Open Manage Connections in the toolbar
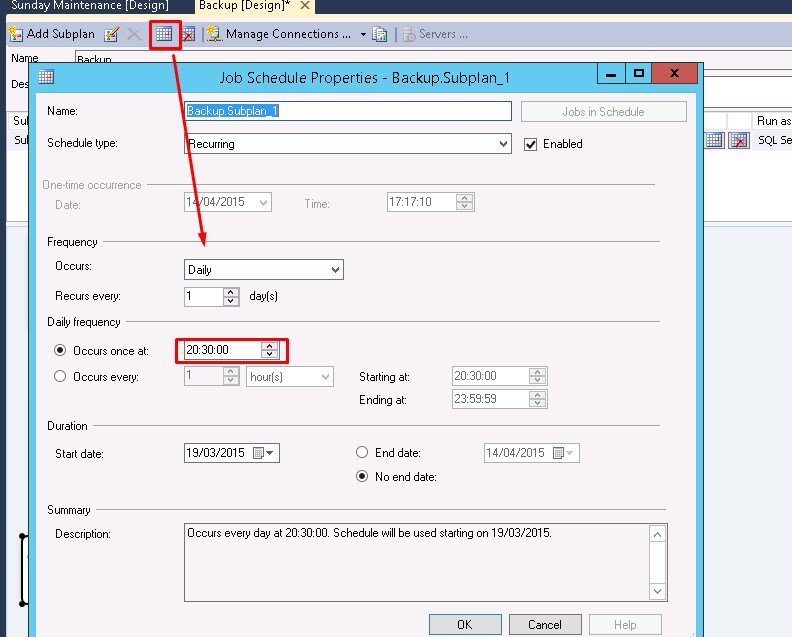The image size is (792, 637). pos(285,34)
